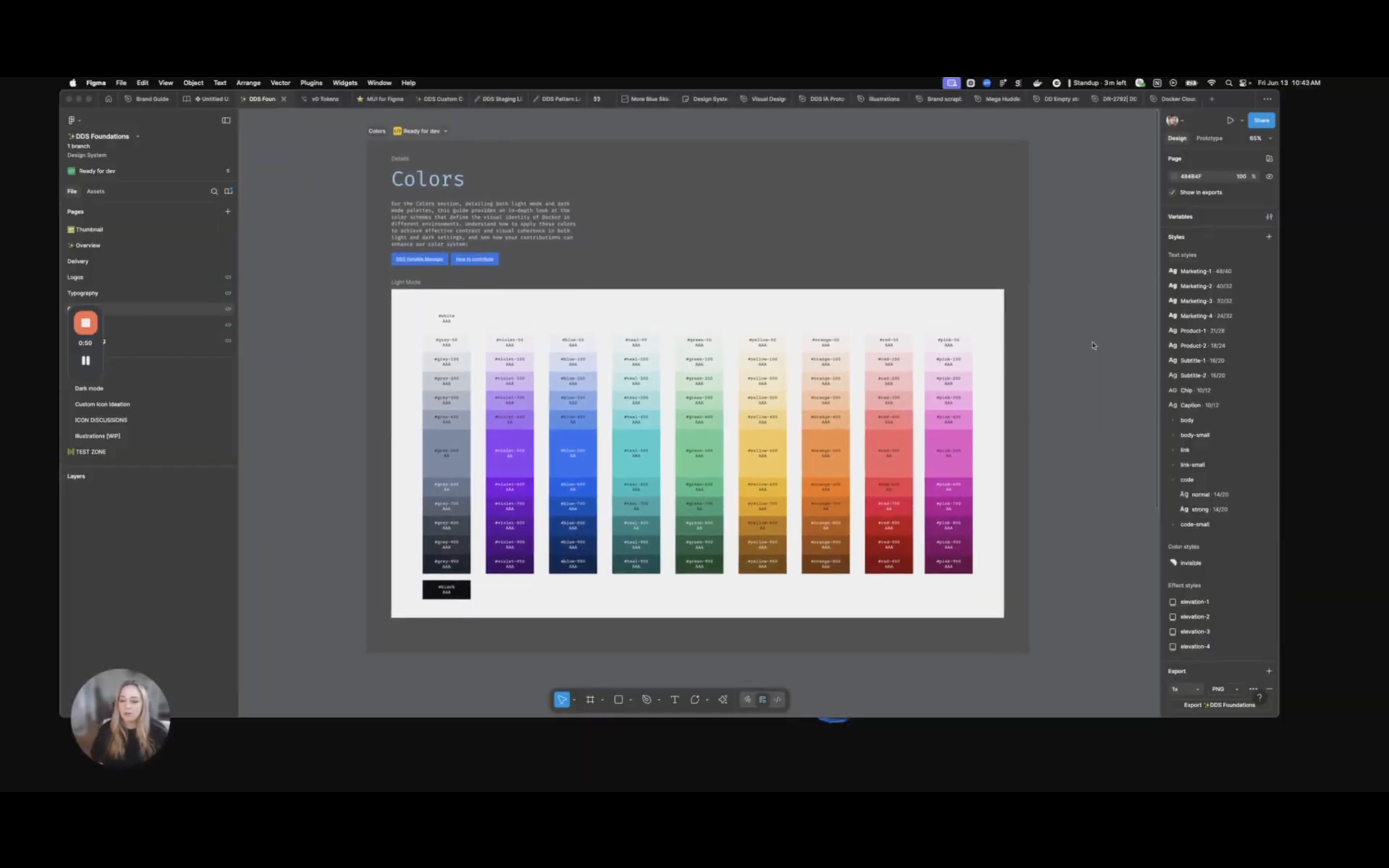This screenshot has height=868, width=1389.
Task: Select the Text tool
Action: pyautogui.click(x=675, y=699)
